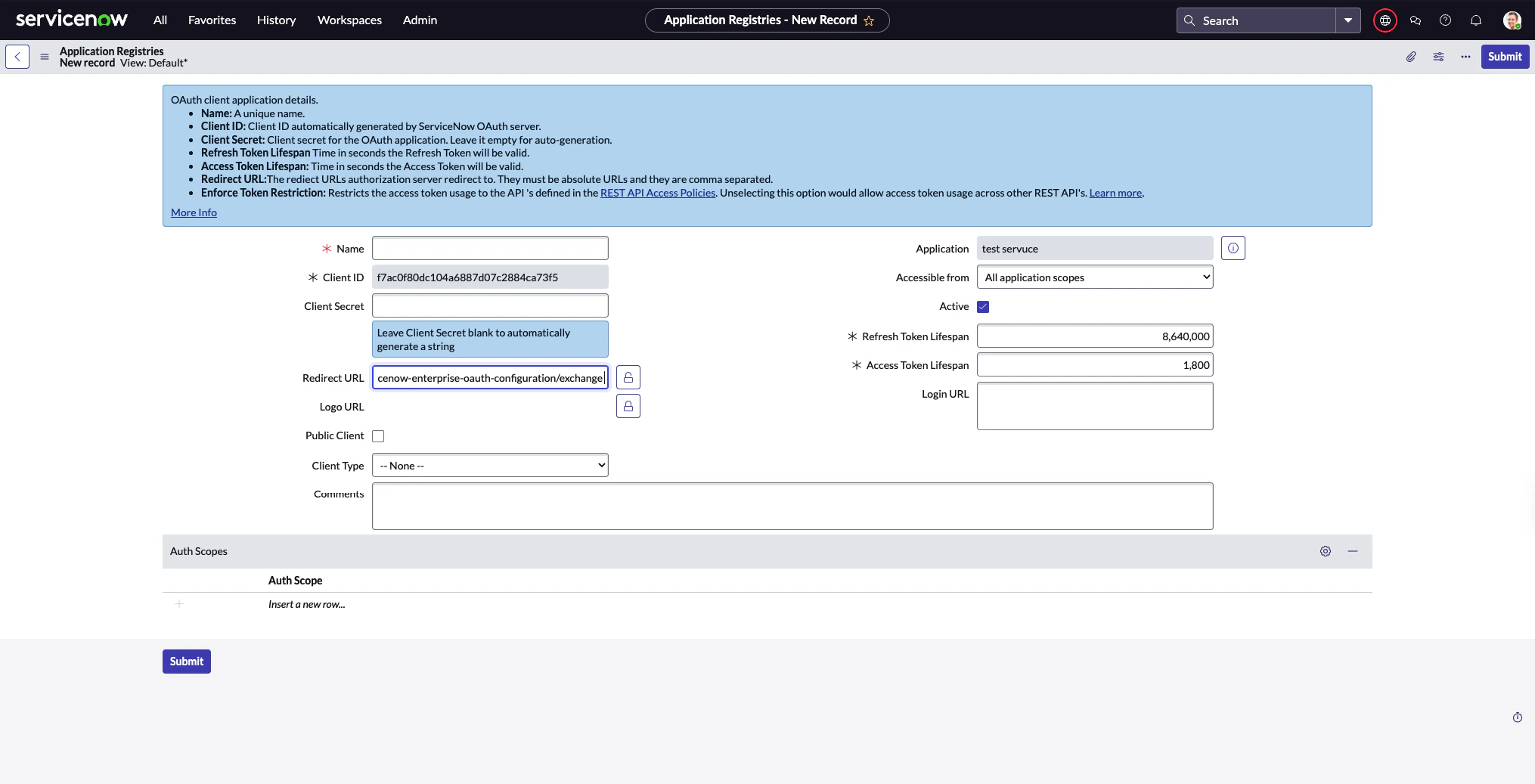Open the user profile avatar menu

tap(1512, 20)
